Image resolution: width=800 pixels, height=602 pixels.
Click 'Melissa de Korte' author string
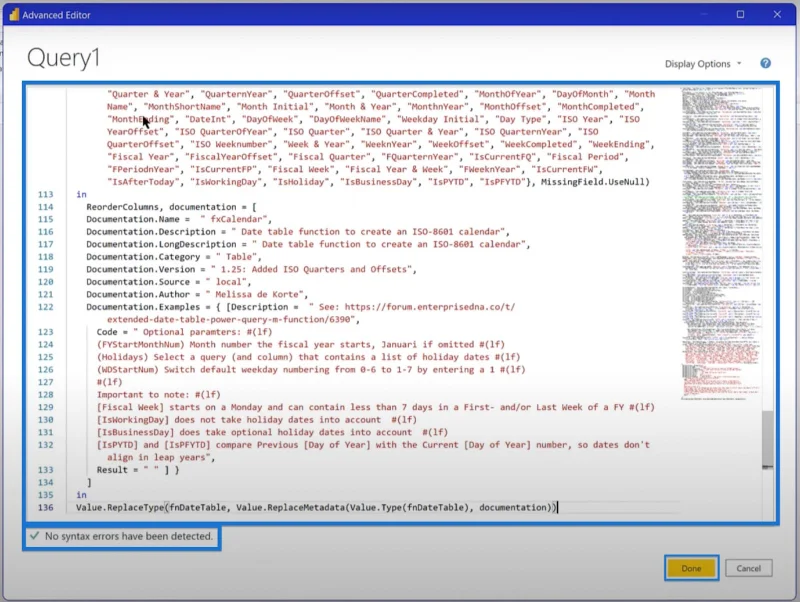(257, 294)
